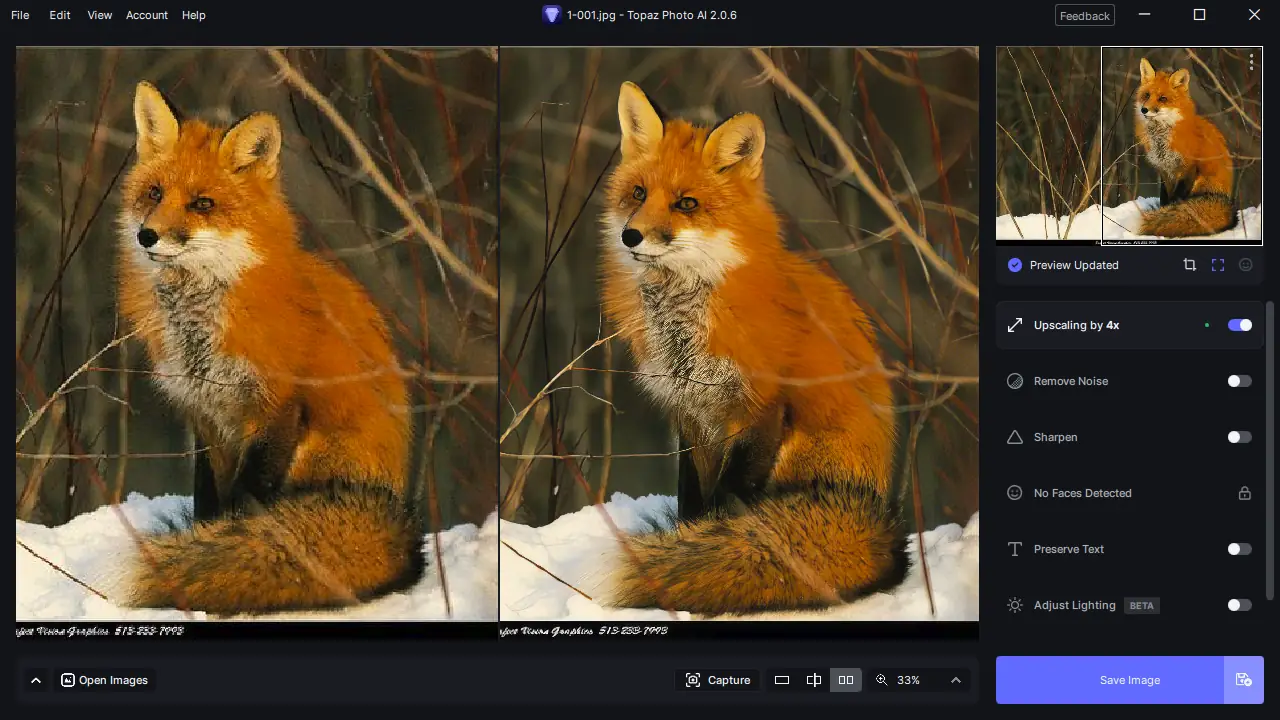Select side-by-side comparison mode
Image resolution: width=1280 pixels, height=720 pixels.
(x=845, y=679)
